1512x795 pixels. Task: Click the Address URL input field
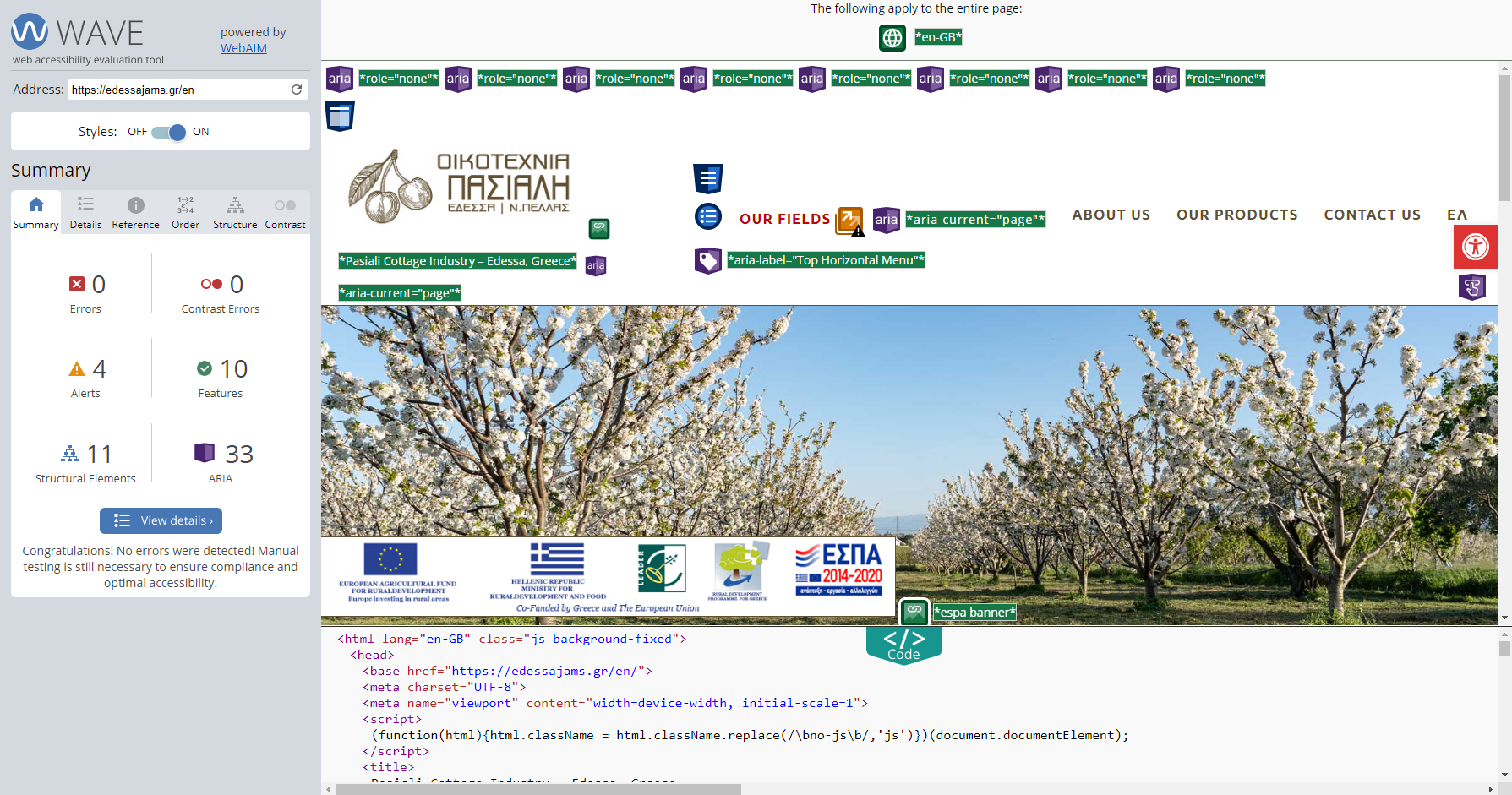coord(177,90)
